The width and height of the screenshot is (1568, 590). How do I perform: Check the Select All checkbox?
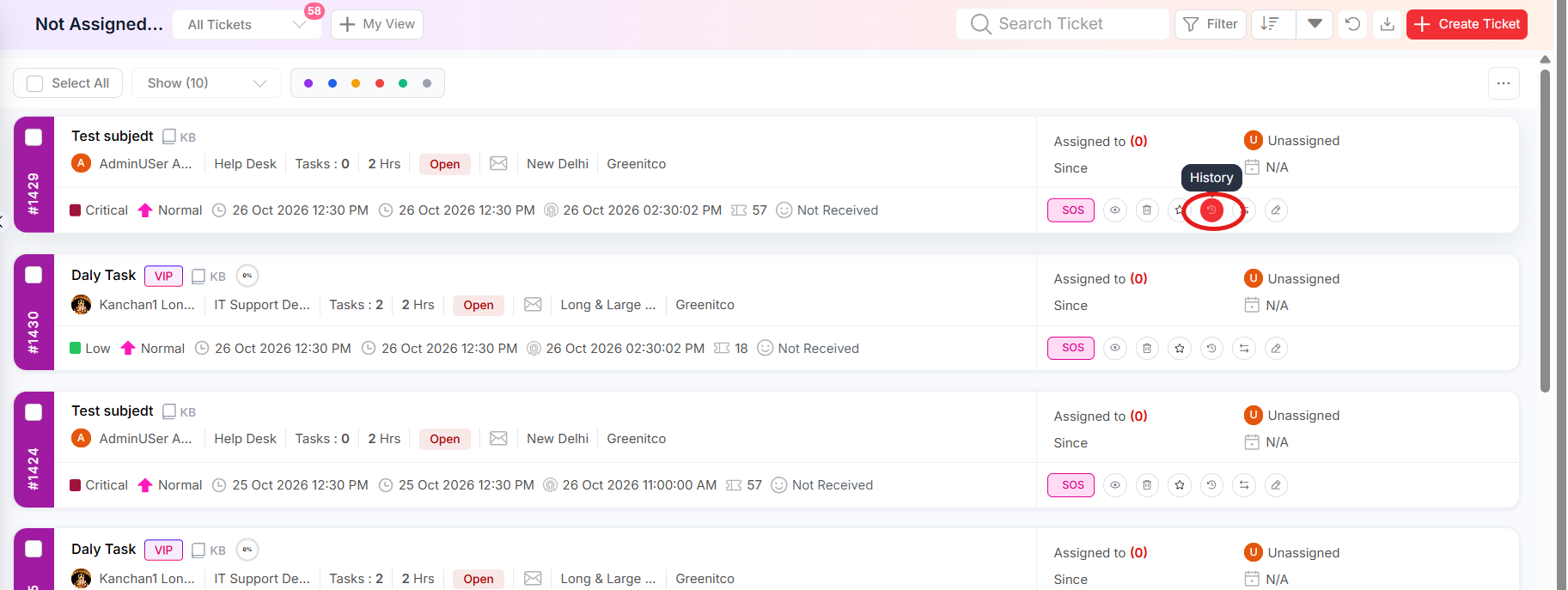coord(35,83)
